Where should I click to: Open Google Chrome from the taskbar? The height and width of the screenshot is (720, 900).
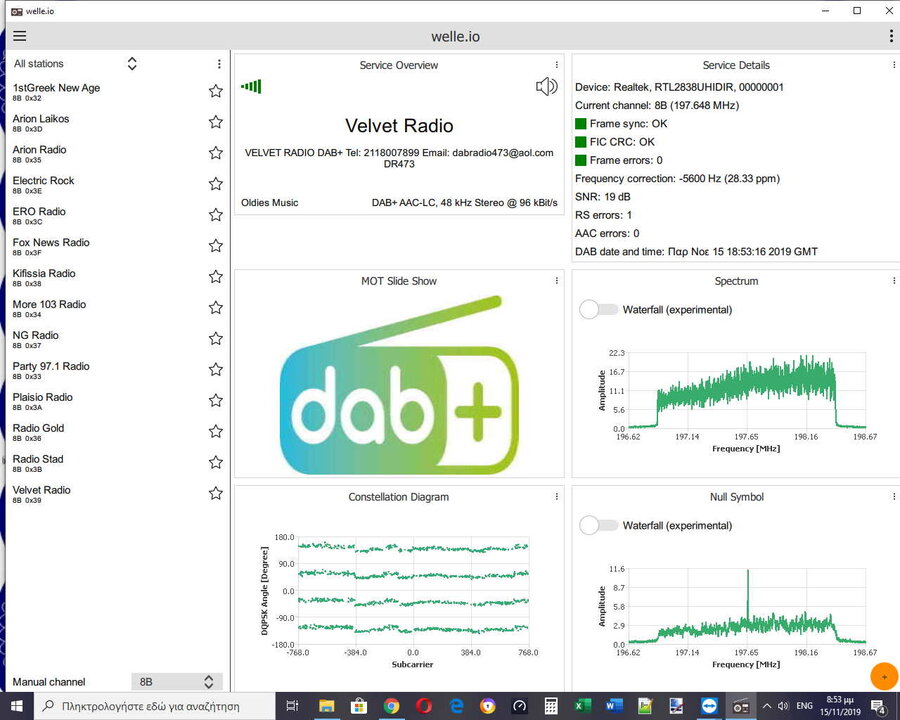coord(391,706)
